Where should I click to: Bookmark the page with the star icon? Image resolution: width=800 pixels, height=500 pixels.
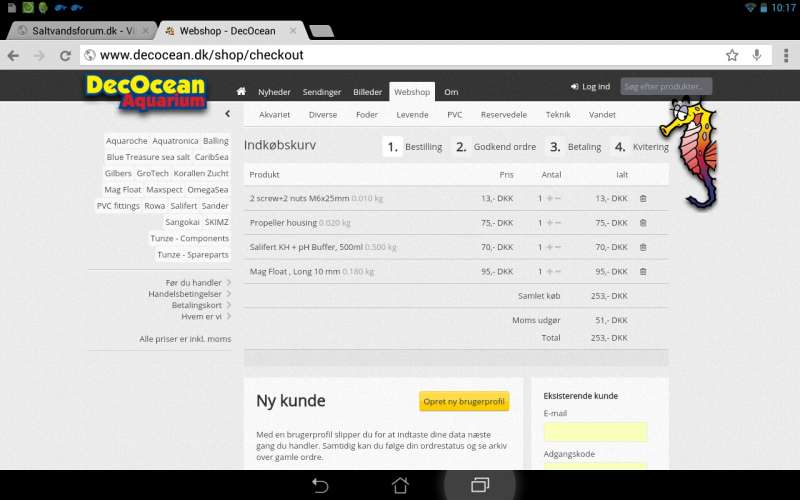(732, 55)
